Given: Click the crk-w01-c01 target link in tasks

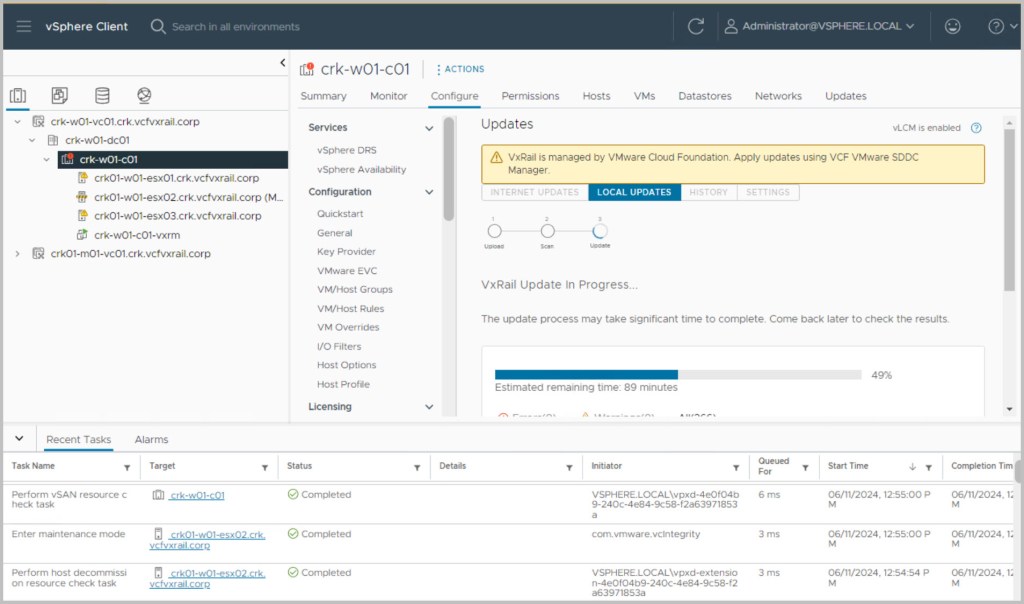Looking at the screenshot, I should (x=197, y=495).
